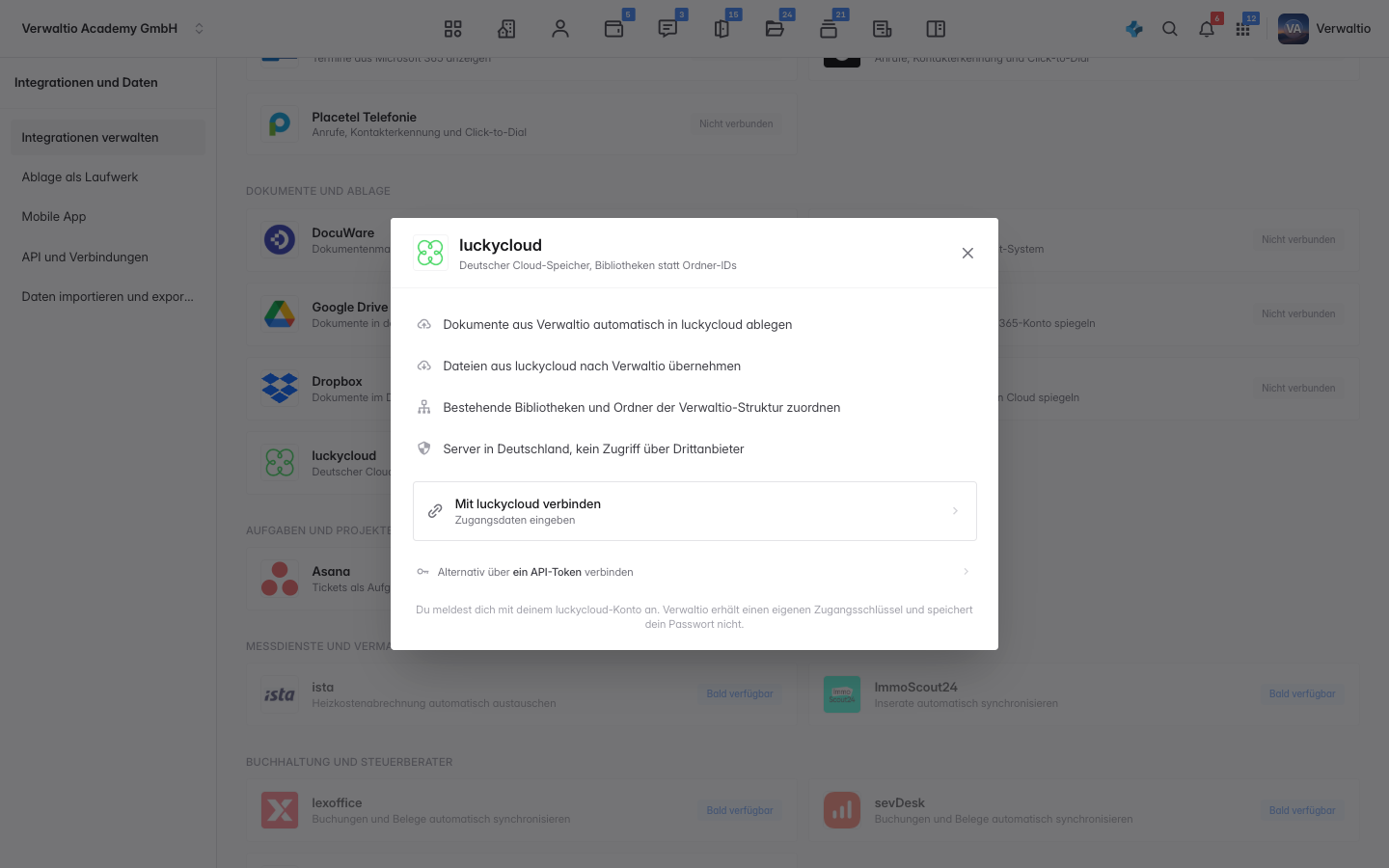Click the lexoffice logo
The width and height of the screenshot is (1389, 868).
[280, 810]
